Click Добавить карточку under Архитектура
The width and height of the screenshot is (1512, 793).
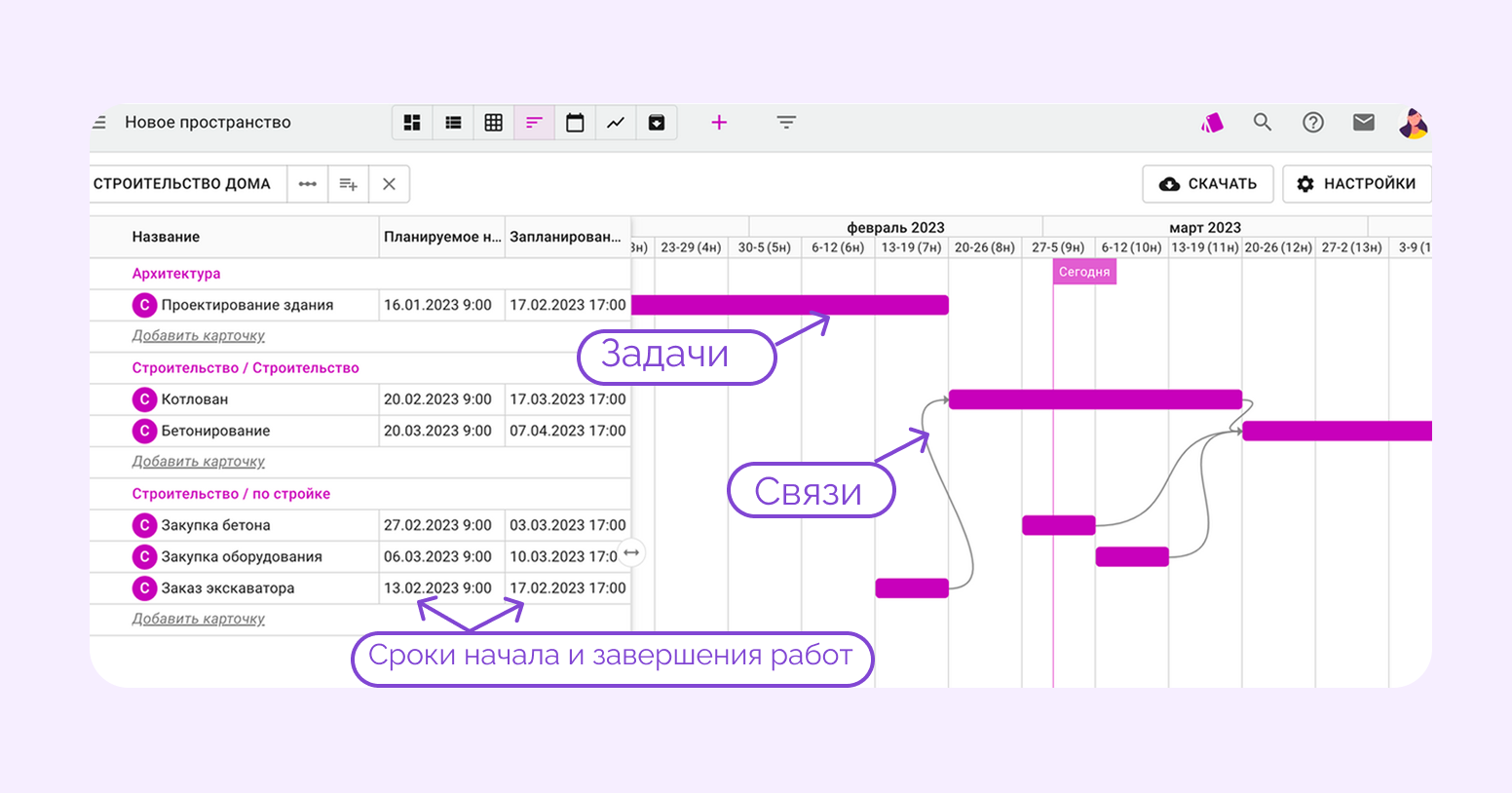coord(199,336)
